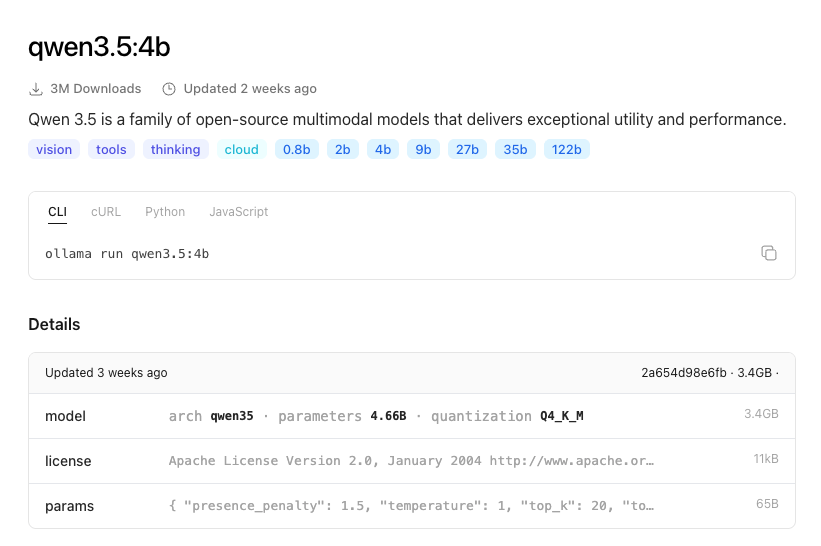
Task: Click the clock icon beside Updated
Action: (x=169, y=89)
